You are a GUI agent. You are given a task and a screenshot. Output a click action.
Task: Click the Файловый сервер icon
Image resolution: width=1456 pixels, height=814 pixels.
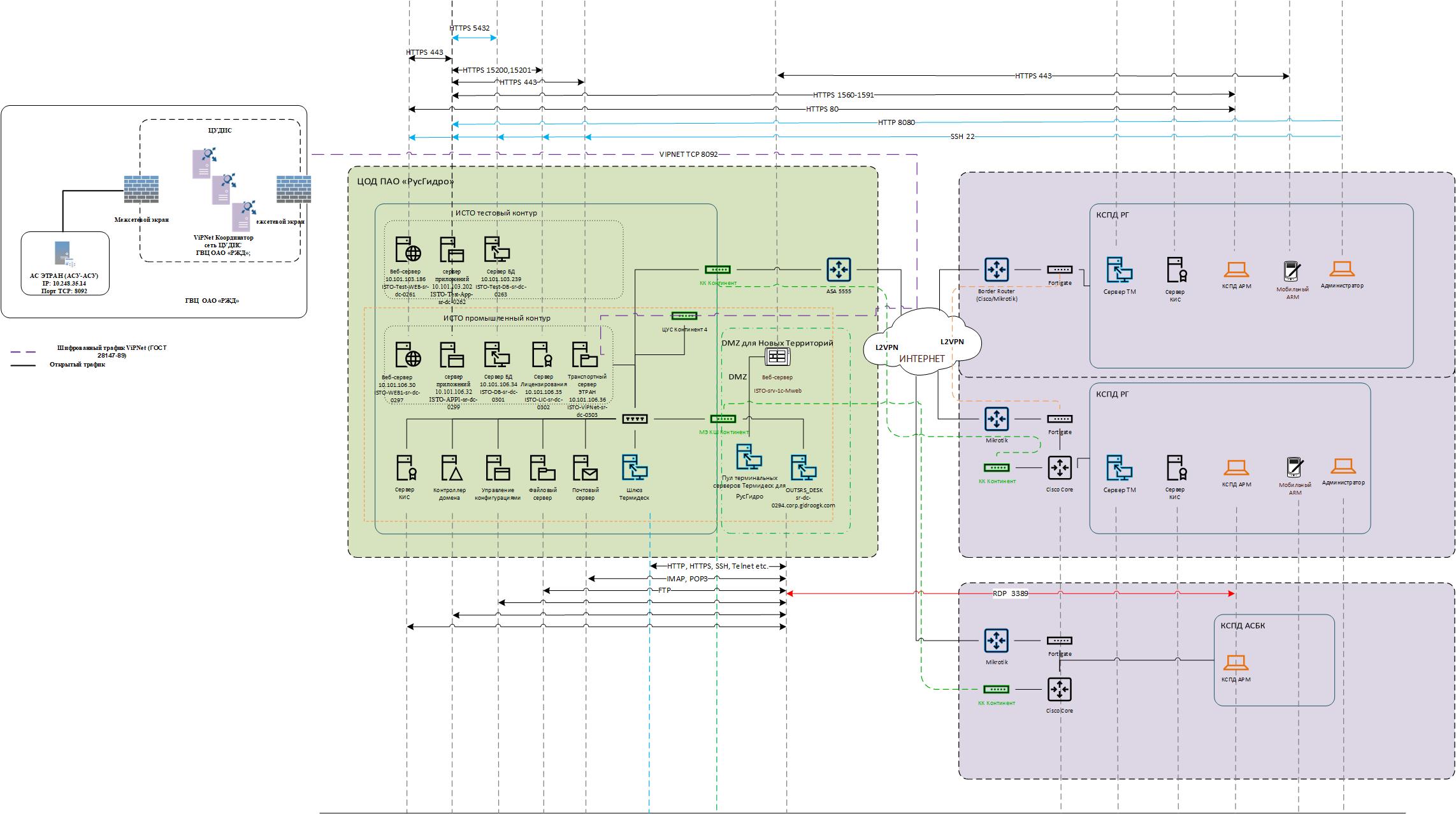pyautogui.click(x=542, y=468)
